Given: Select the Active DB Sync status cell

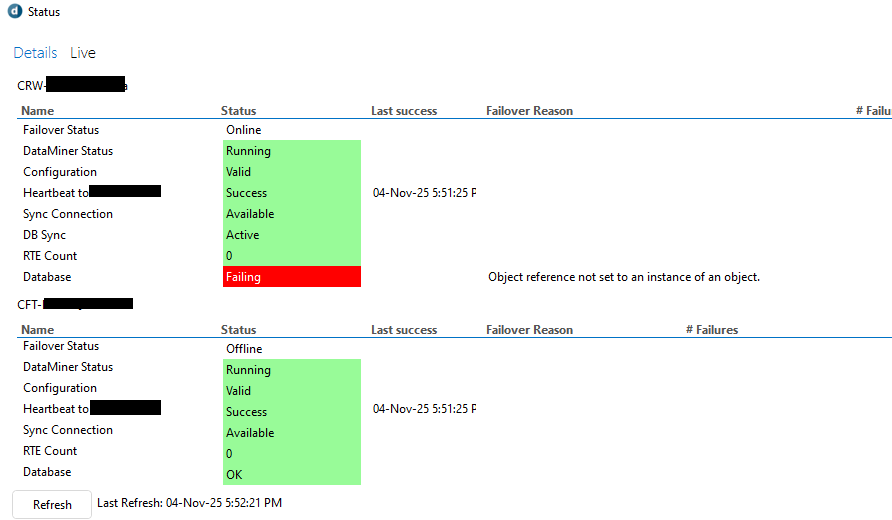Looking at the screenshot, I should point(291,235).
